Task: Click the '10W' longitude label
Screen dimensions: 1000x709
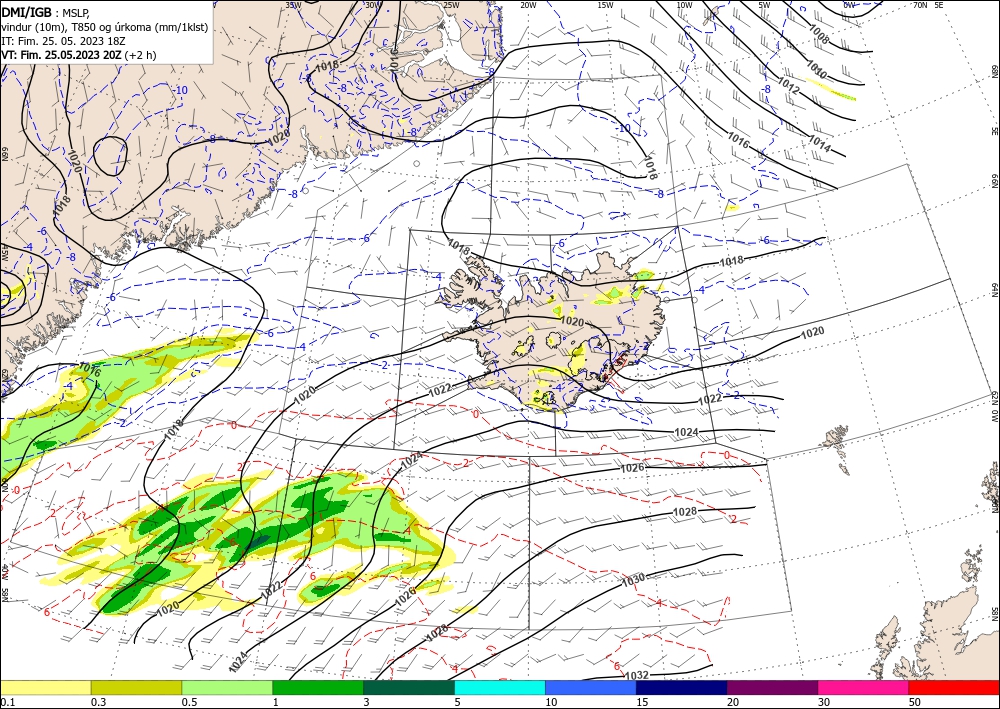Action: click(684, 5)
